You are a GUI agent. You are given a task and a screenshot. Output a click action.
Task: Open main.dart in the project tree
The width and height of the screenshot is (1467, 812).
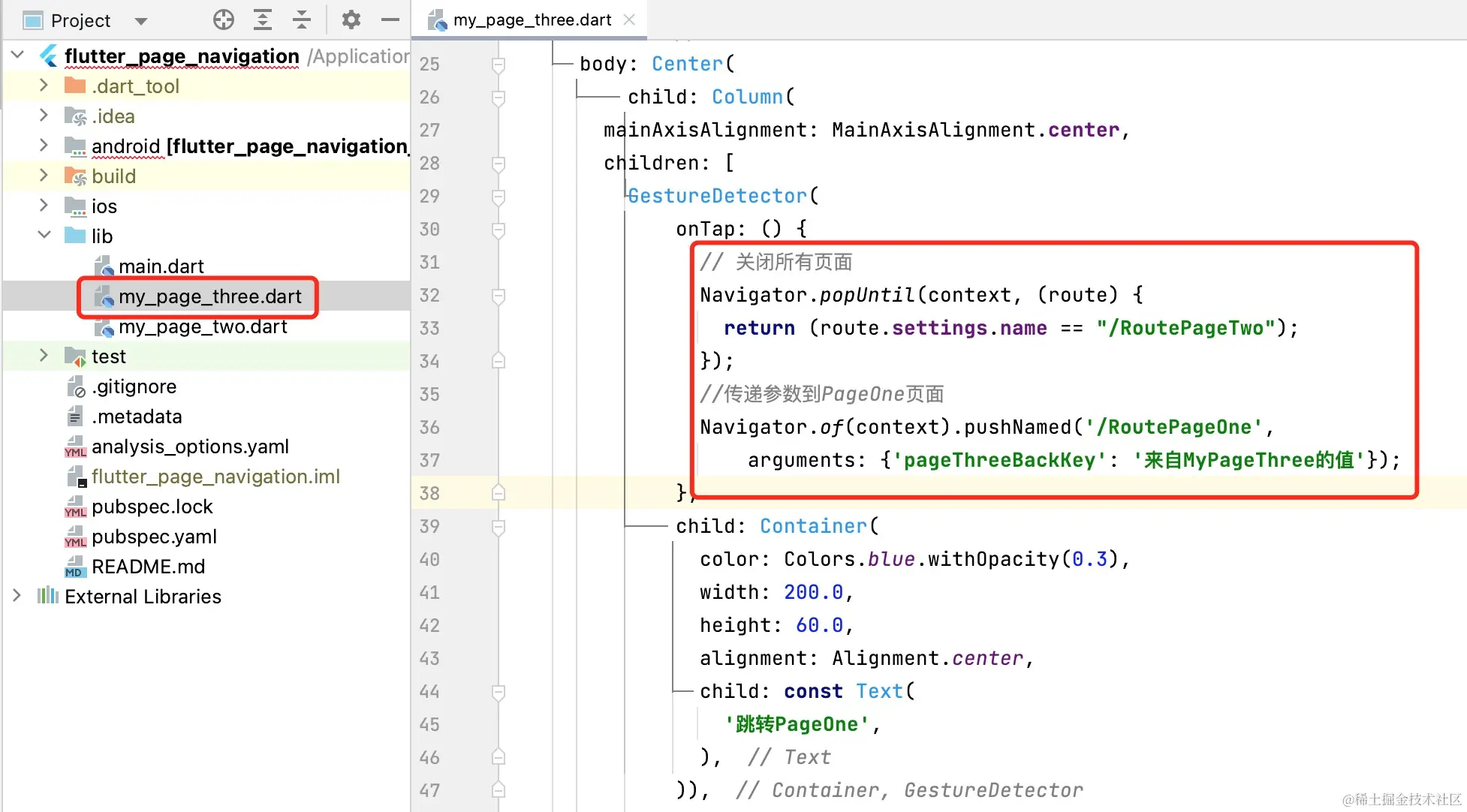pos(161,266)
